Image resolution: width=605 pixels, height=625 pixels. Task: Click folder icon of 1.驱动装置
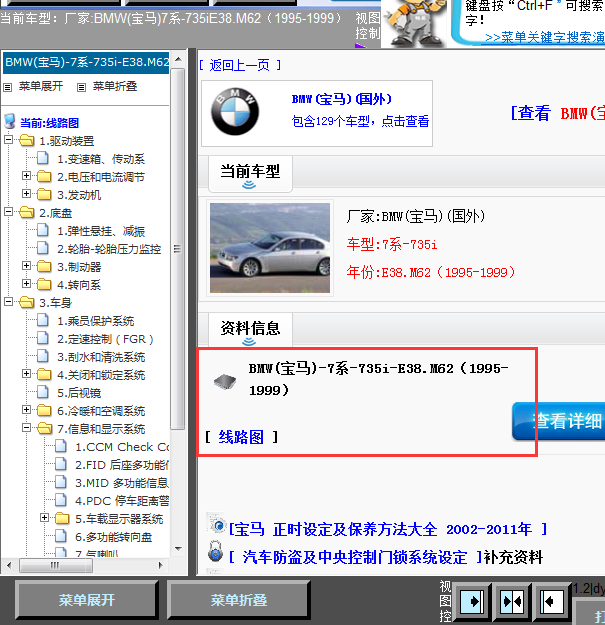[x=27, y=140]
